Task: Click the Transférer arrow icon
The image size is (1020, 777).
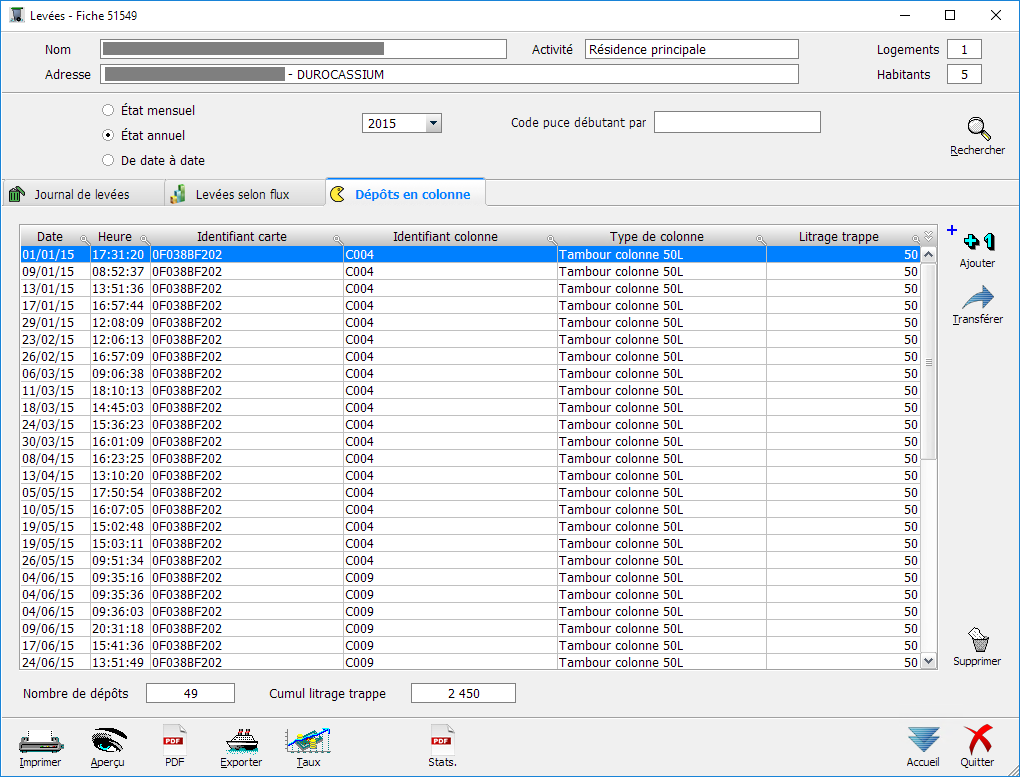Action: (x=977, y=300)
